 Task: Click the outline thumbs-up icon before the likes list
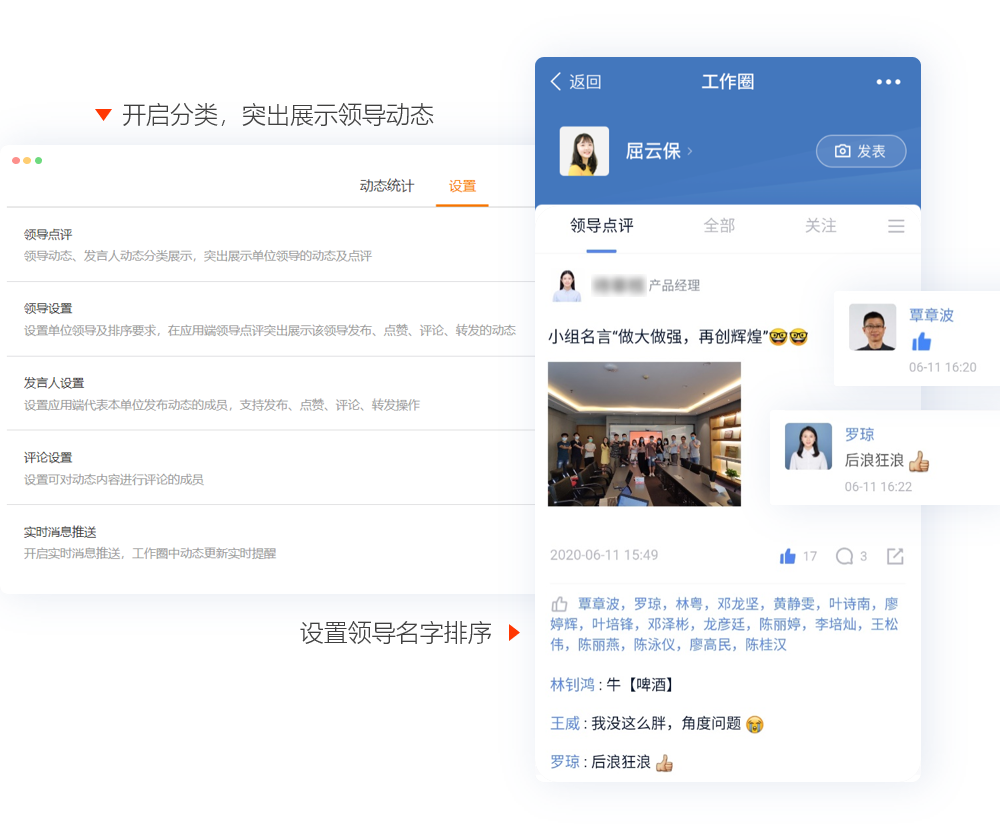click(x=559, y=603)
